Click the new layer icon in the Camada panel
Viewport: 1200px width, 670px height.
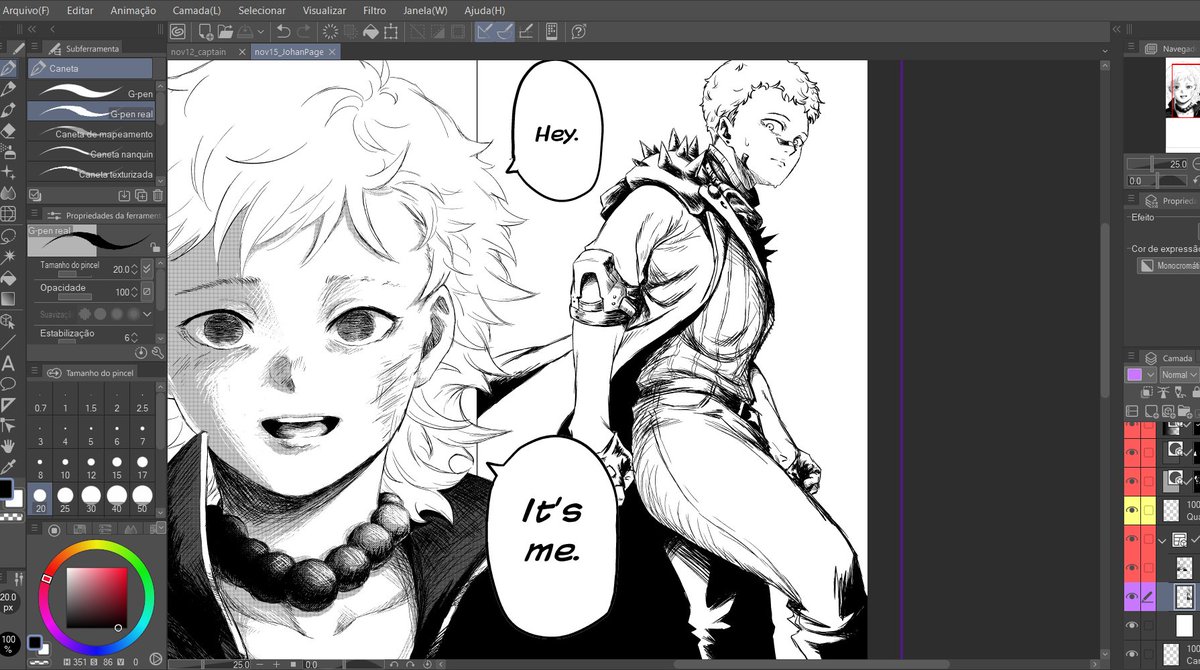tap(1150, 412)
